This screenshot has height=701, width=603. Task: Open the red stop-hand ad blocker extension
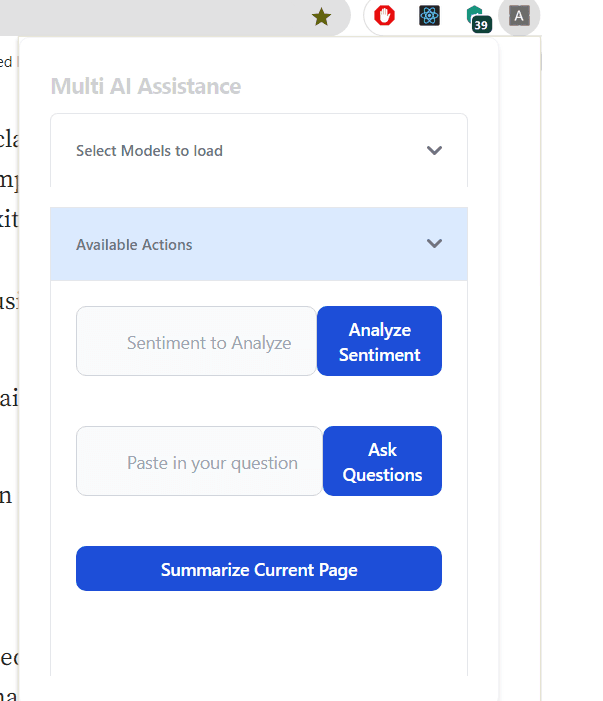tap(385, 16)
